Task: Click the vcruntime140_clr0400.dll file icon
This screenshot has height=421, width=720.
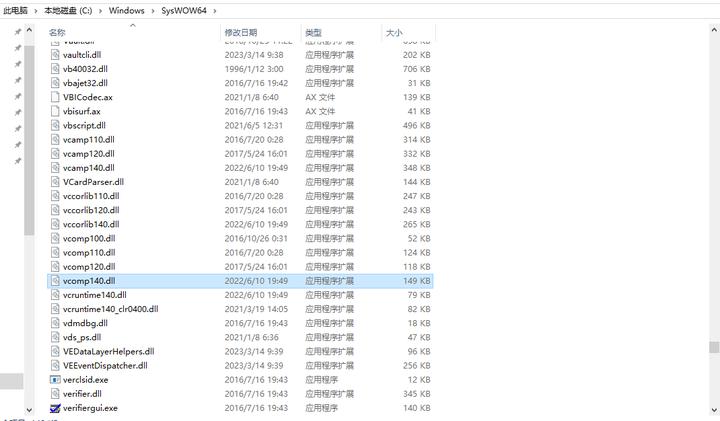Action: pyautogui.click(x=55, y=309)
